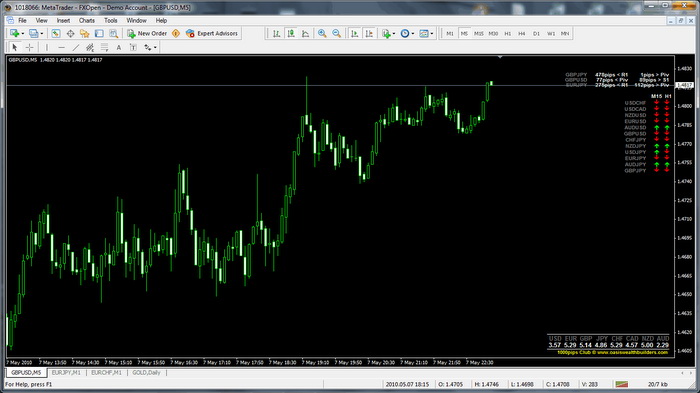Image resolution: width=700 pixels, height=393 pixels.
Task: Switch to the EURCHF,M1 chart tab
Action: click(x=106, y=372)
